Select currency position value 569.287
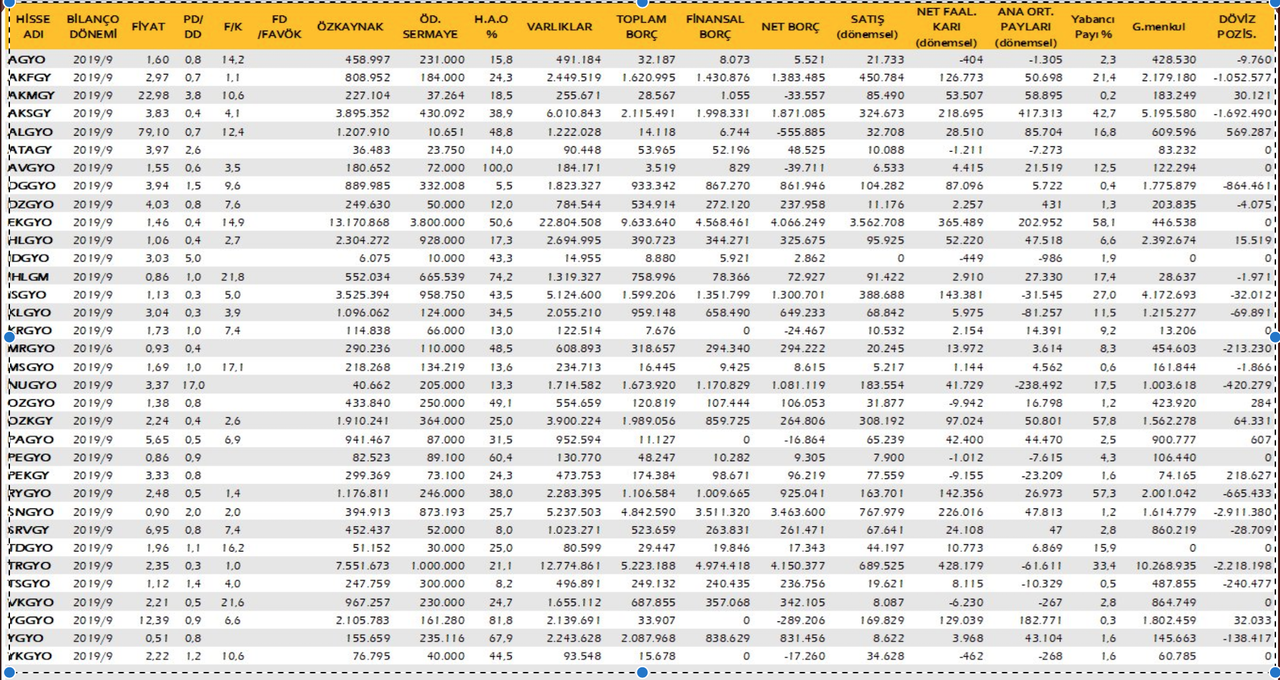The width and height of the screenshot is (1280, 680). [x=1248, y=132]
